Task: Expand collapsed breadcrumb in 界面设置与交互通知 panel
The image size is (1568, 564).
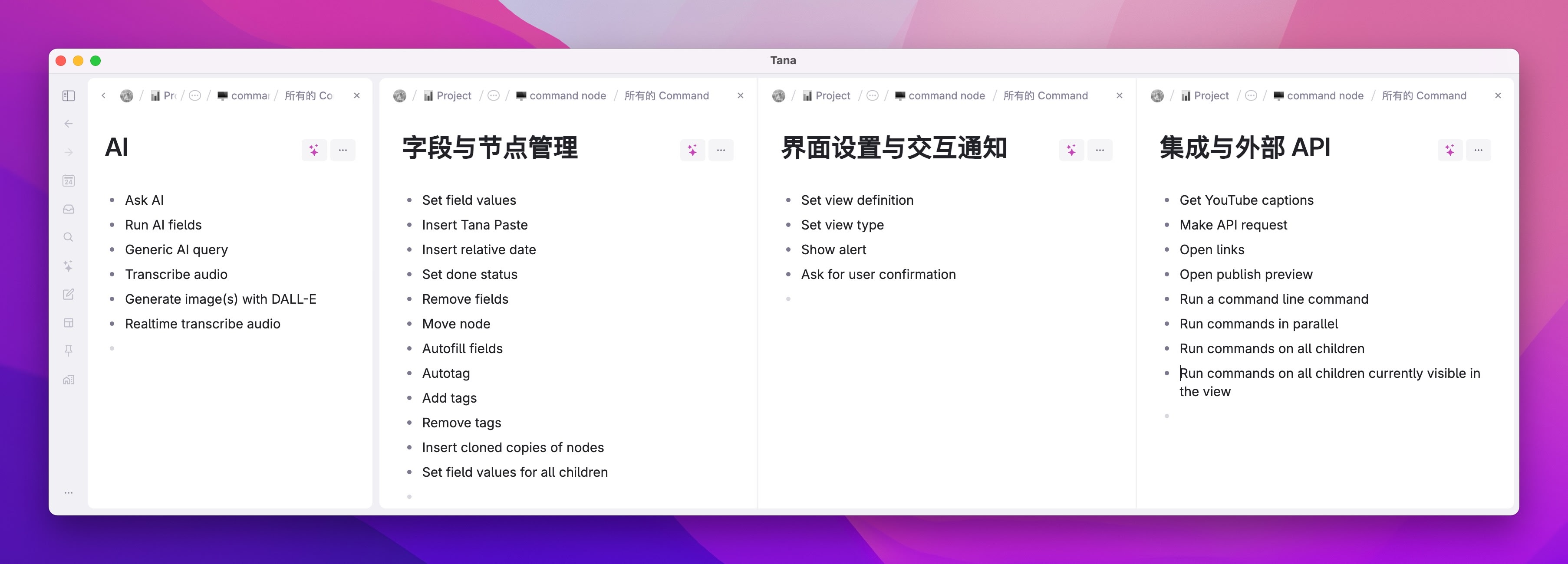Action: [x=872, y=95]
